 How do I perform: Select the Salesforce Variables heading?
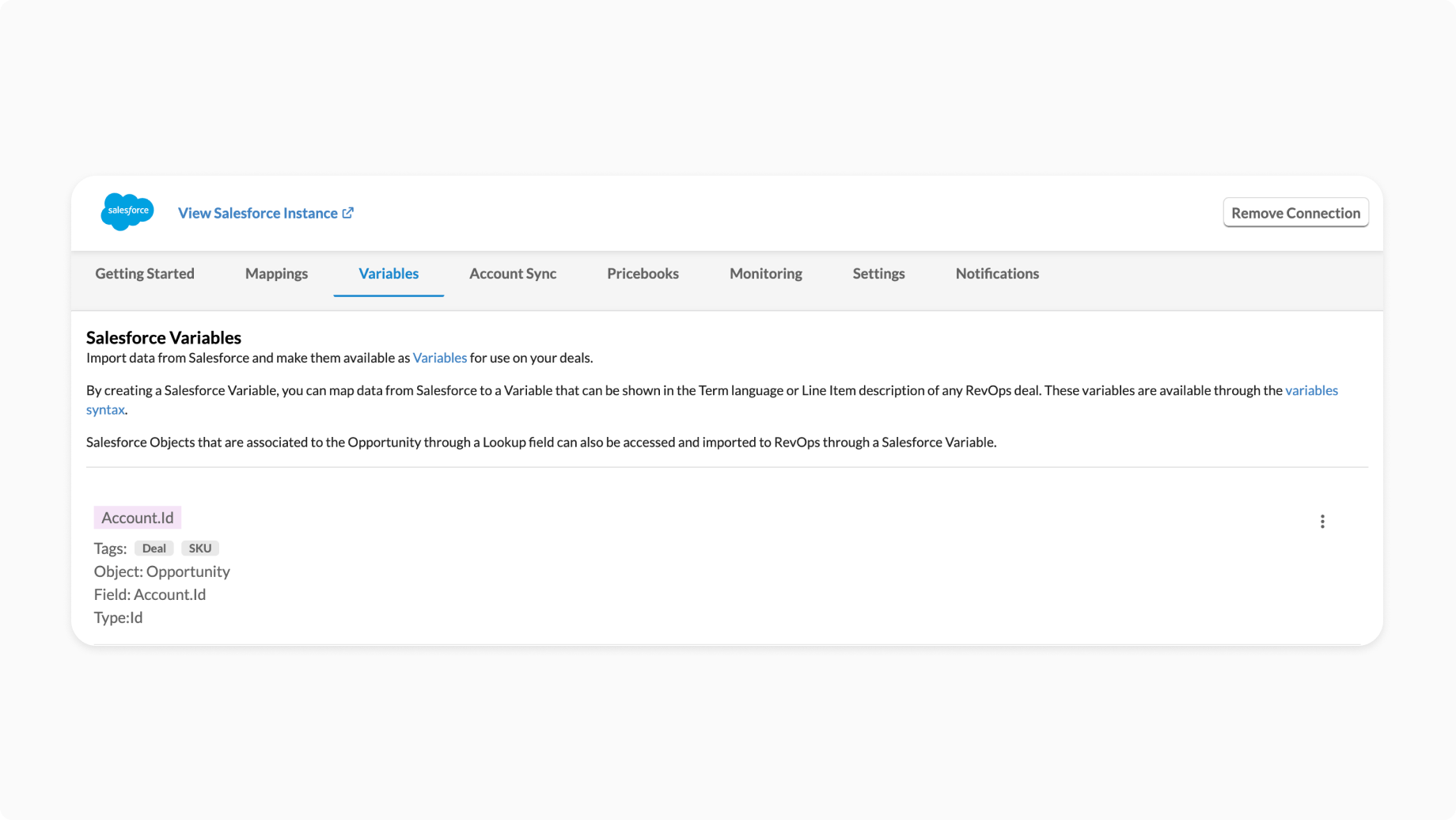point(164,337)
